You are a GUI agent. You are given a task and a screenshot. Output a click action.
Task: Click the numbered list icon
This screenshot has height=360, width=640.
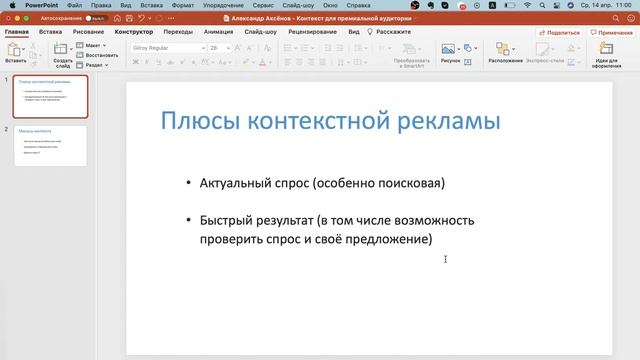click(x=305, y=48)
